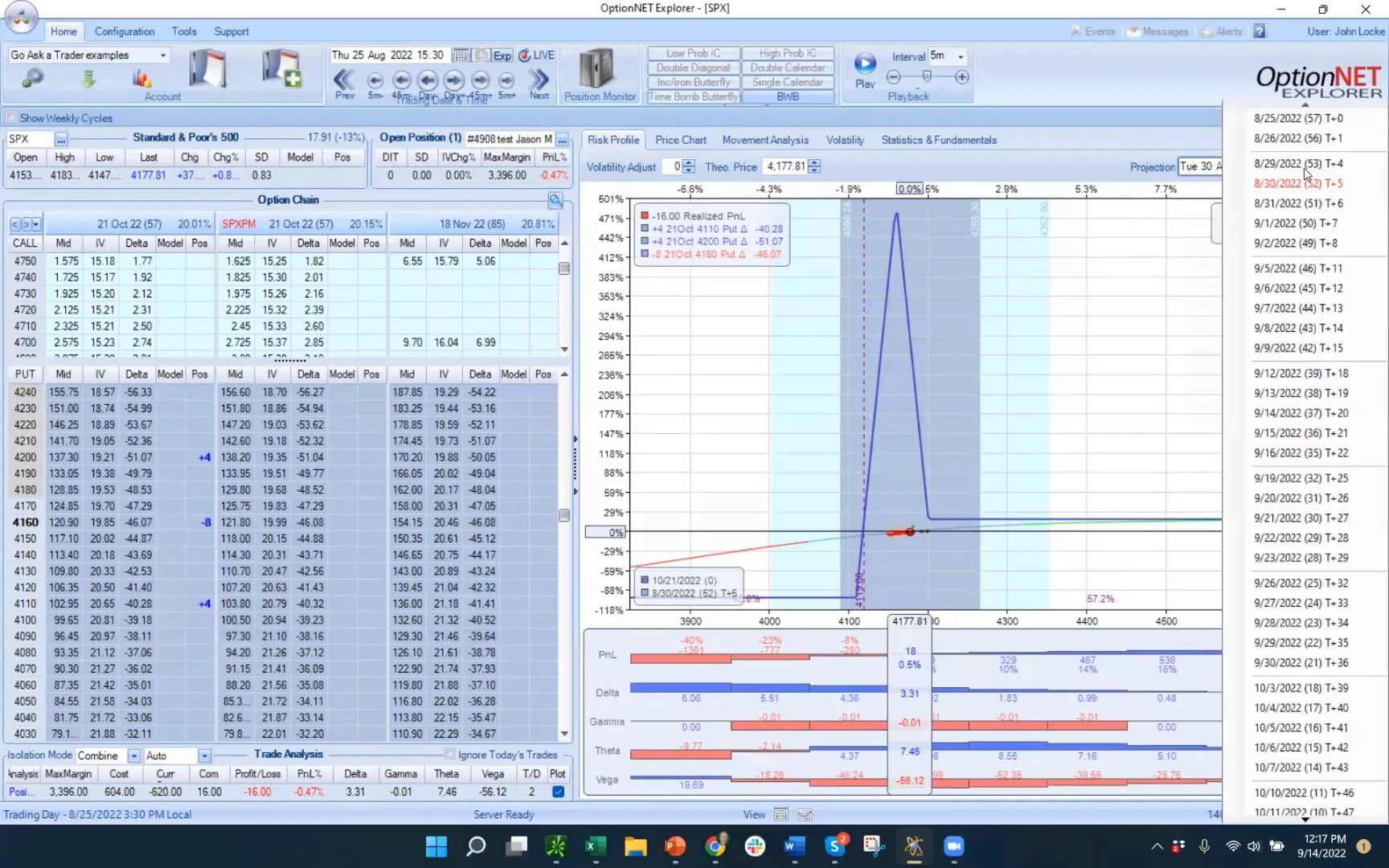Toggle the -8 21Oct 4160 Put legend checkbox
1389x868 pixels.
pos(645,255)
